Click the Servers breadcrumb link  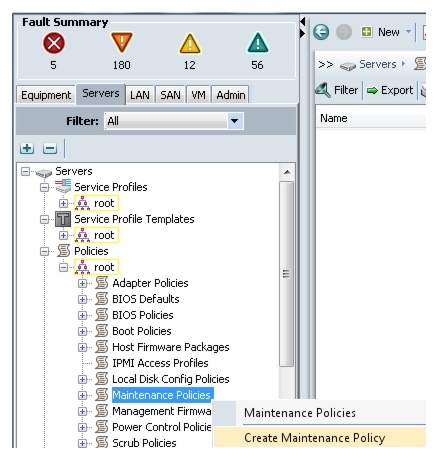coord(378,64)
